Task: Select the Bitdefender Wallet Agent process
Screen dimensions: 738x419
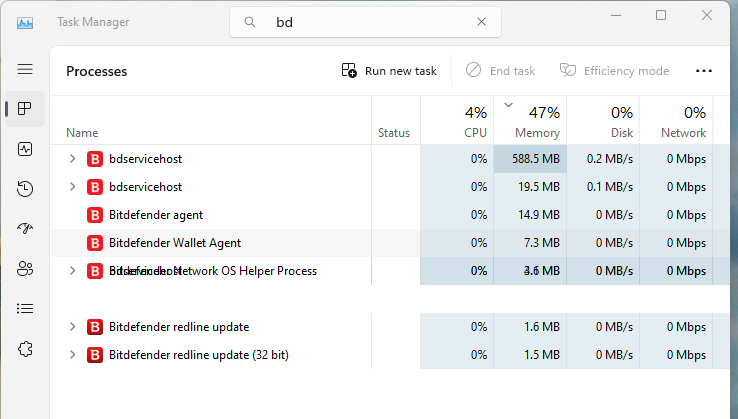Action: 175,243
